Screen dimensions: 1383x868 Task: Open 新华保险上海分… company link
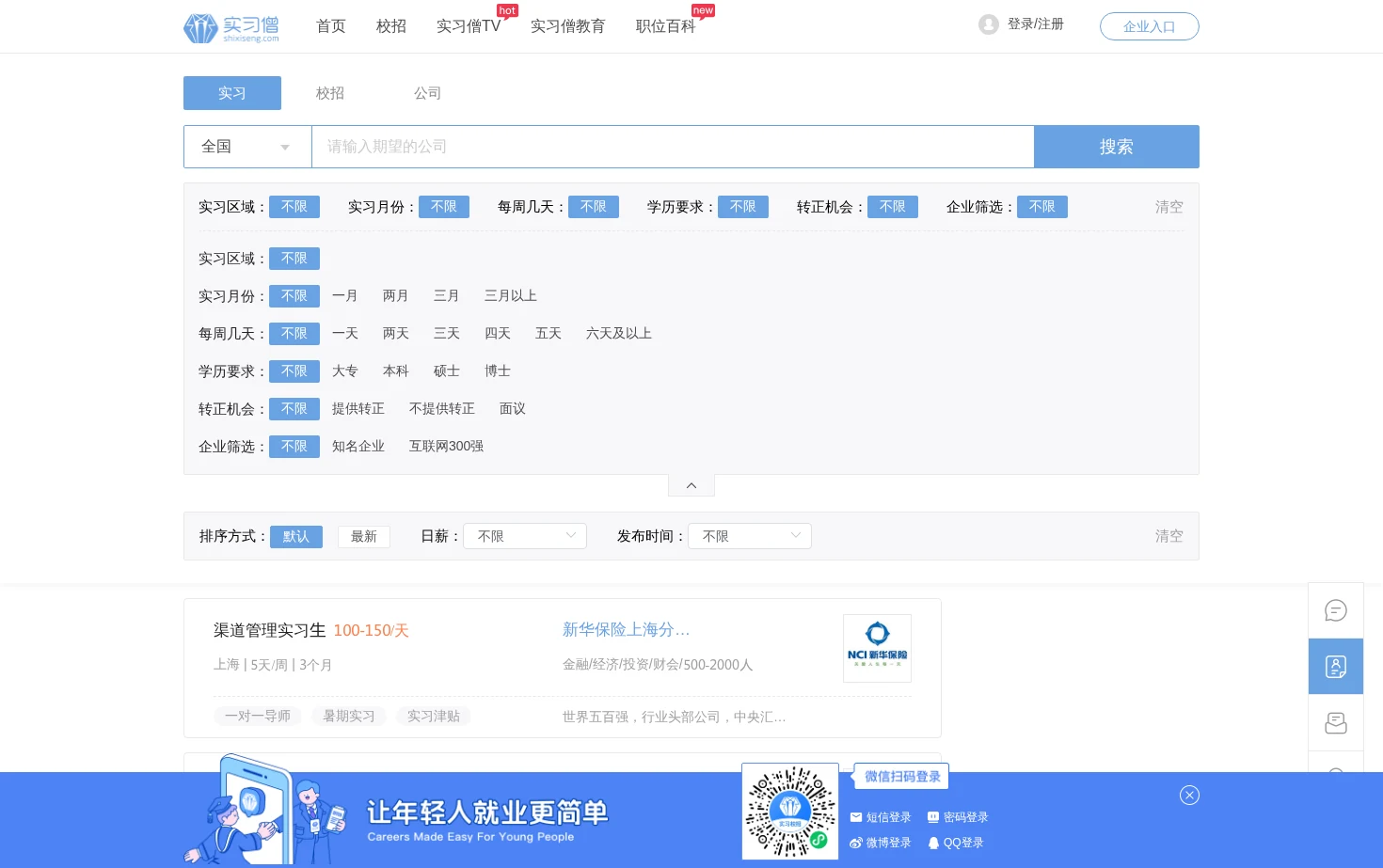click(627, 629)
